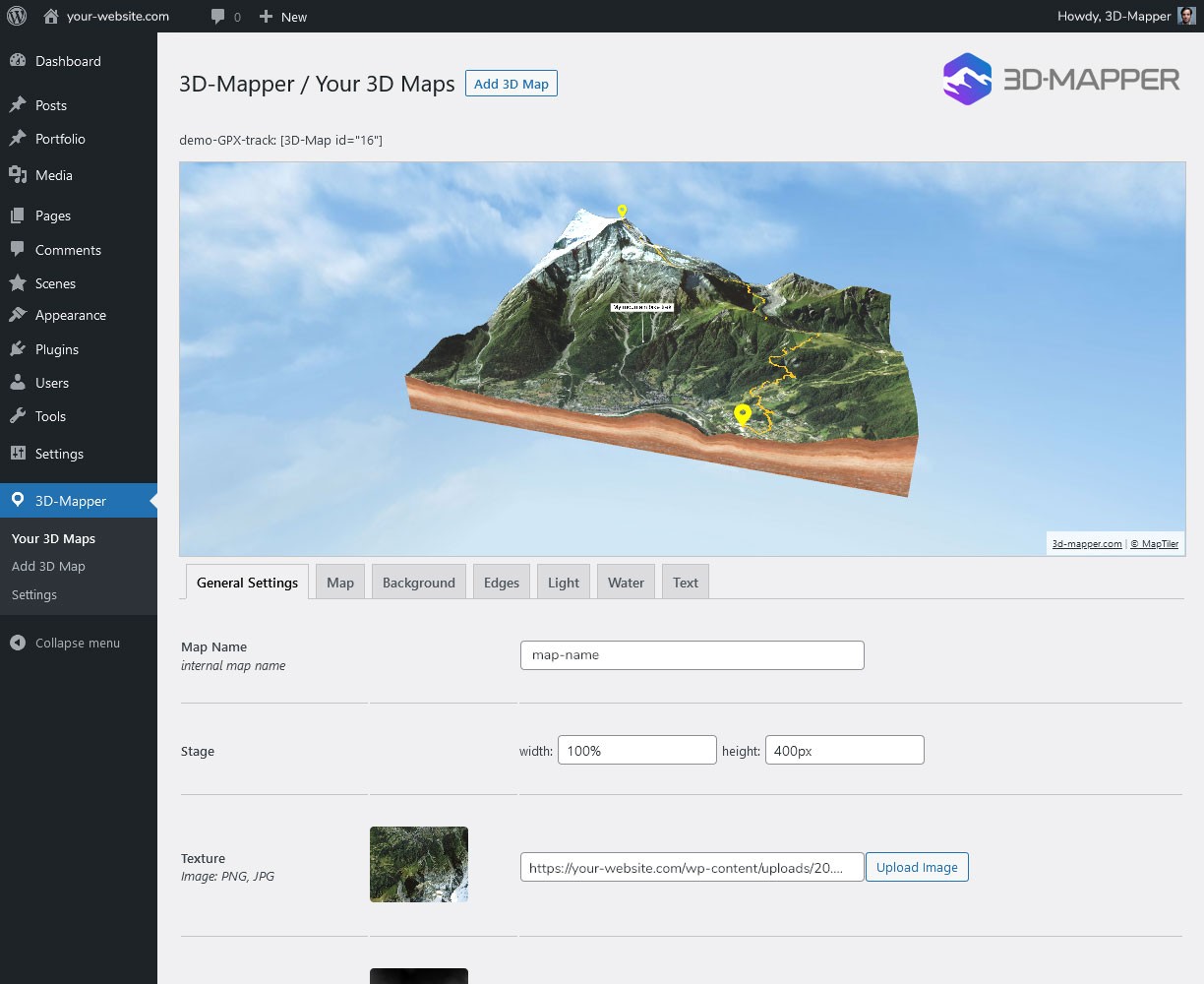Open the Appearance menu item
The height and width of the screenshot is (984, 1204).
[x=71, y=315]
